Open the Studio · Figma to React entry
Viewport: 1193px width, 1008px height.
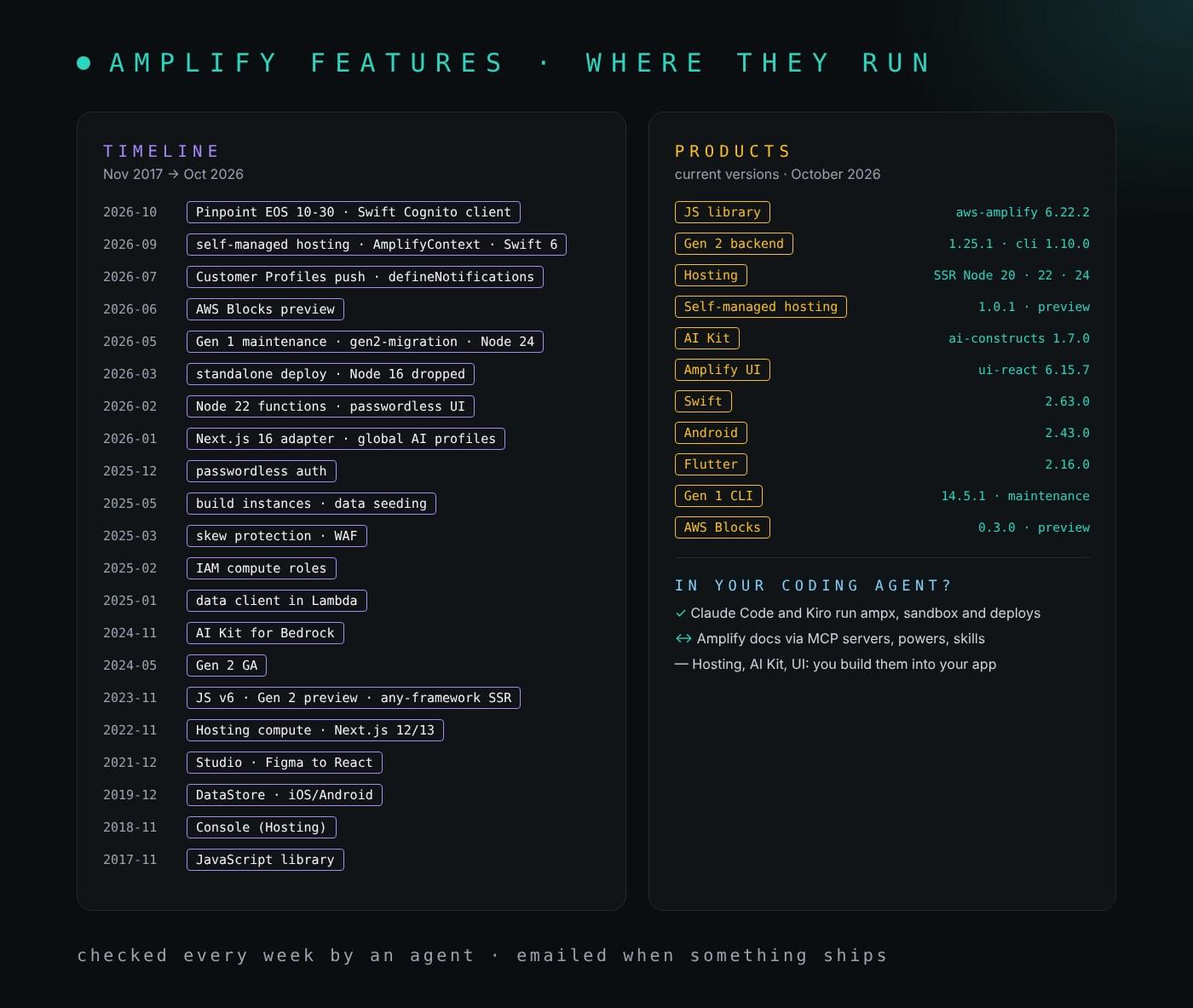coord(285,763)
